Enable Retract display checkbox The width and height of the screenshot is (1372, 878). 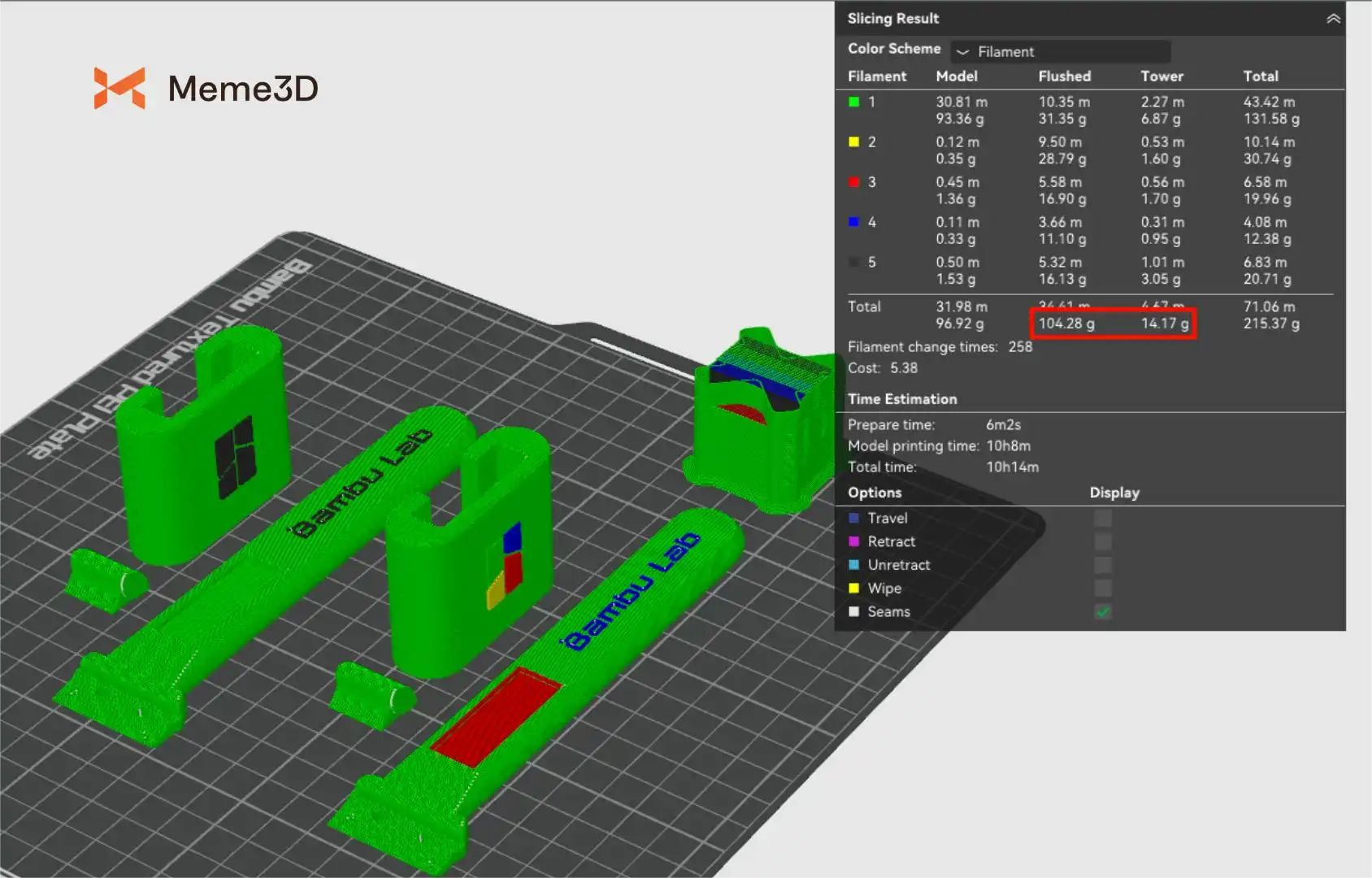[1103, 541]
